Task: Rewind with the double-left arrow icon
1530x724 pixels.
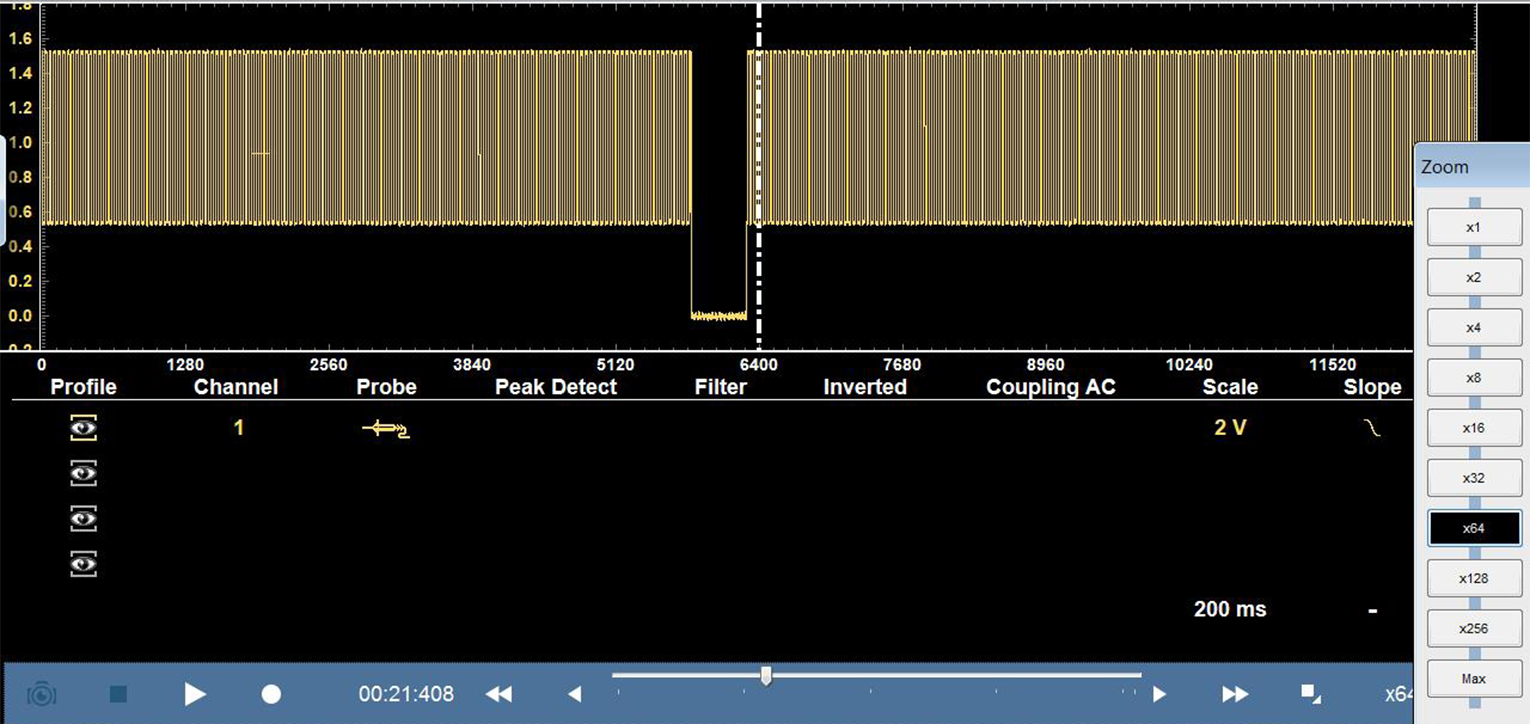Action: pyautogui.click(x=499, y=694)
